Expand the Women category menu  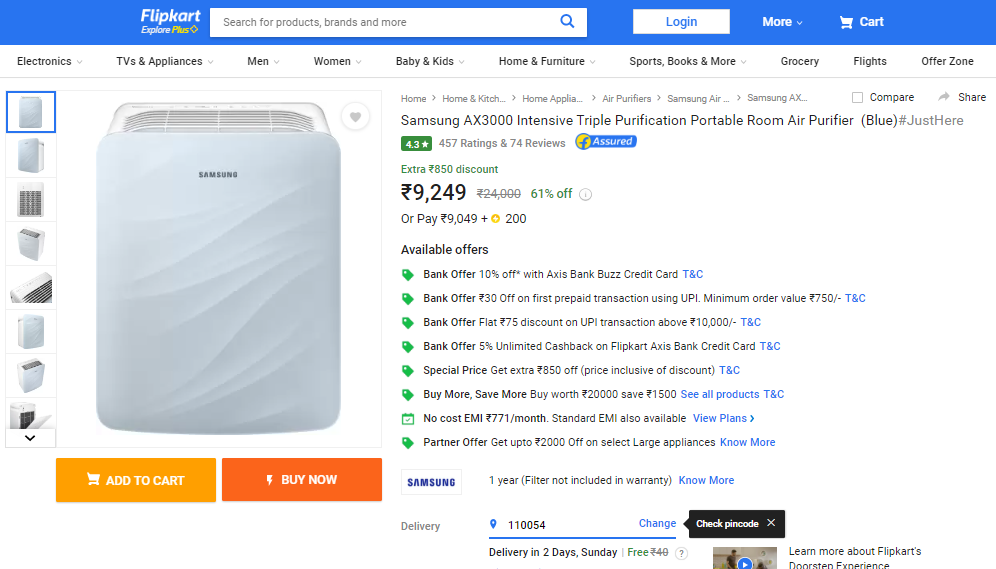click(x=337, y=62)
